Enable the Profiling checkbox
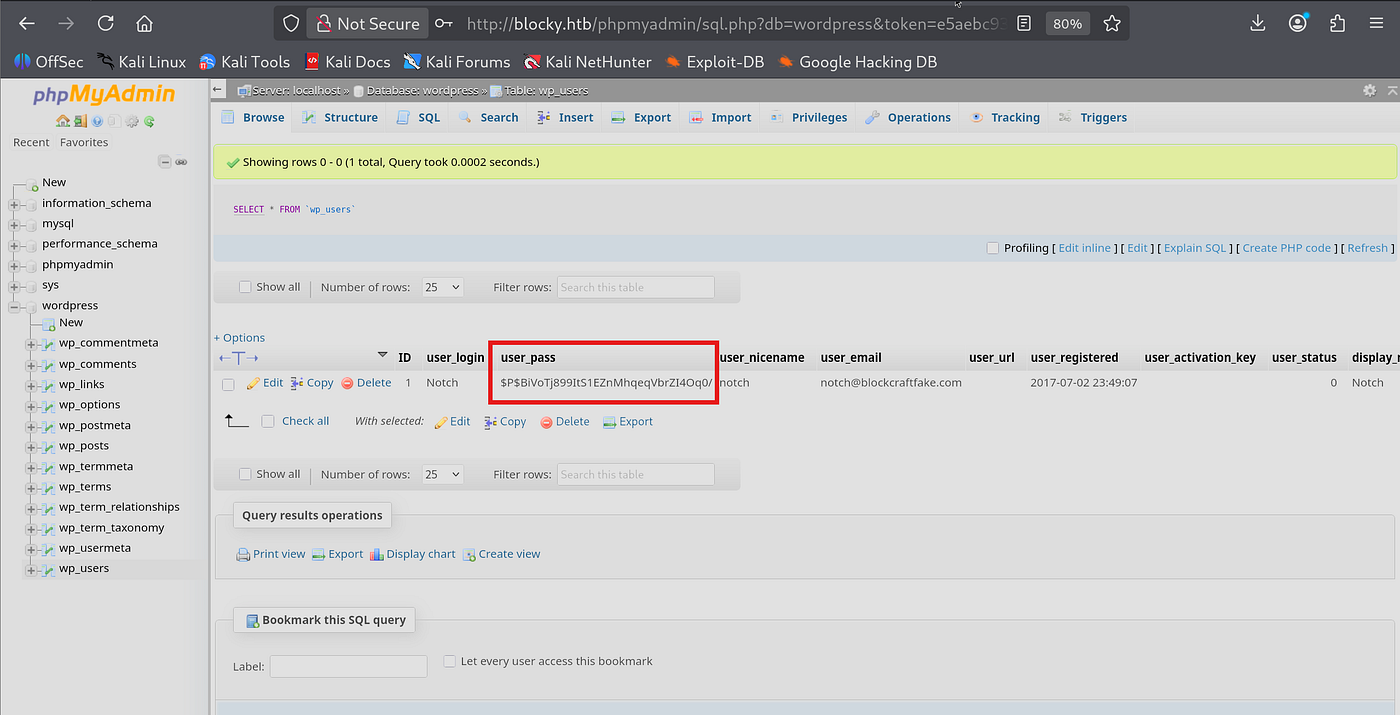The height and width of the screenshot is (715, 1400). click(x=993, y=248)
